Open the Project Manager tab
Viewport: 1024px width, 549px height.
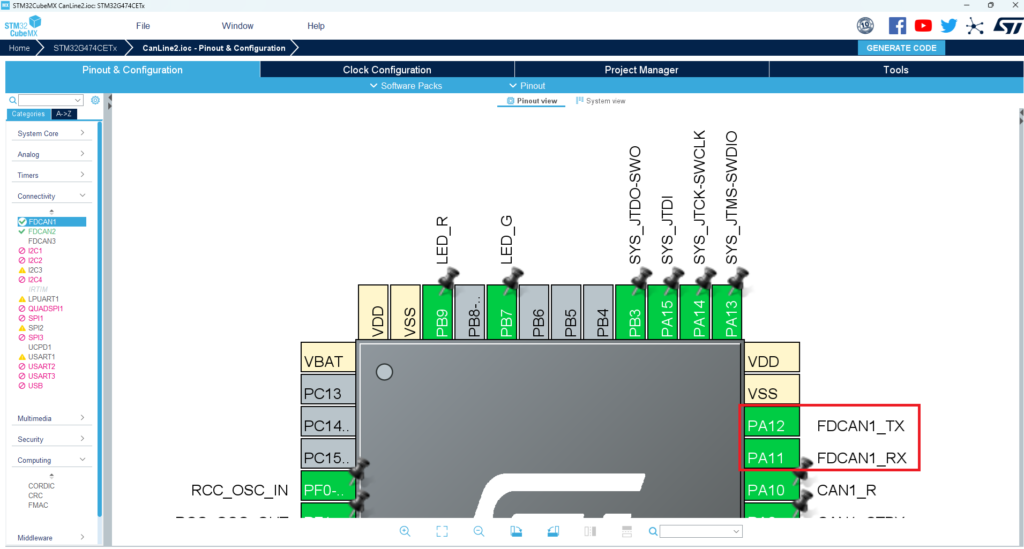coord(641,70)
